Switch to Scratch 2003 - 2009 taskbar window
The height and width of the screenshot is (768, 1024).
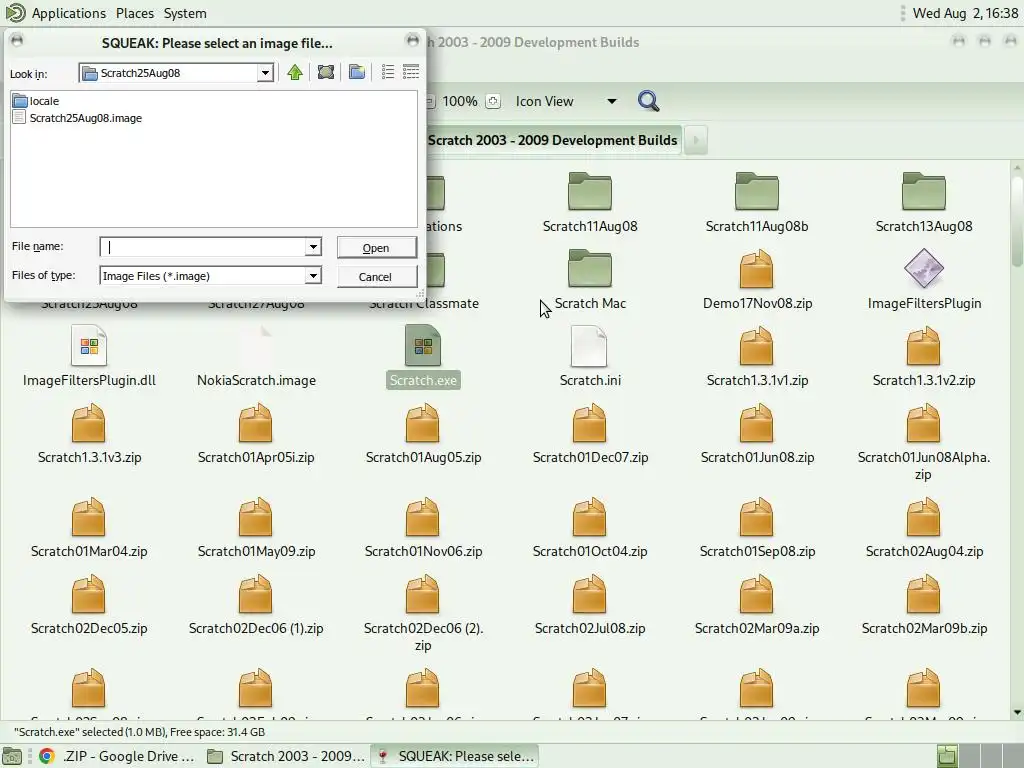point(286,756)
